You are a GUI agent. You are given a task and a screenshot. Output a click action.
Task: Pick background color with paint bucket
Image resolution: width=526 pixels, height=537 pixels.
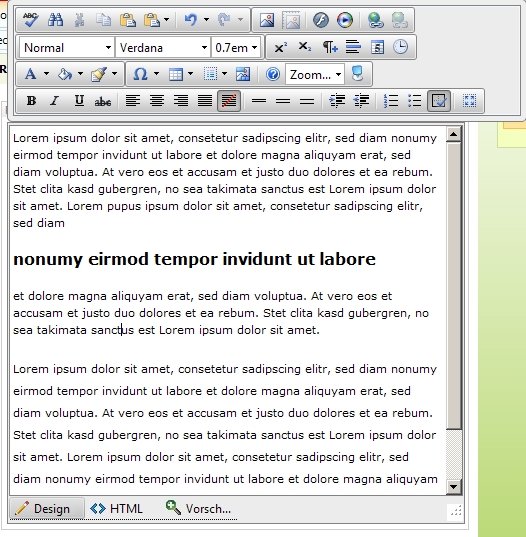pos(65,74)
